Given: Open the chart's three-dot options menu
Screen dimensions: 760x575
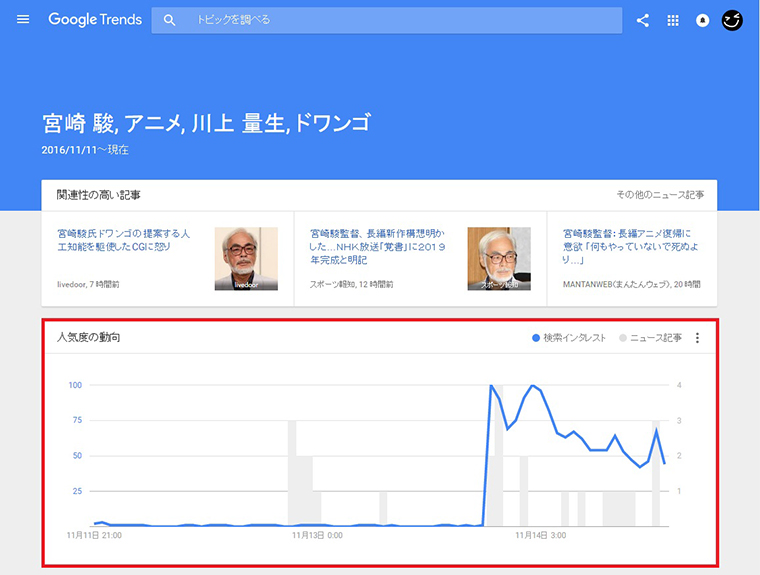Looking at the screenshot, I should [x=697, y=338].
